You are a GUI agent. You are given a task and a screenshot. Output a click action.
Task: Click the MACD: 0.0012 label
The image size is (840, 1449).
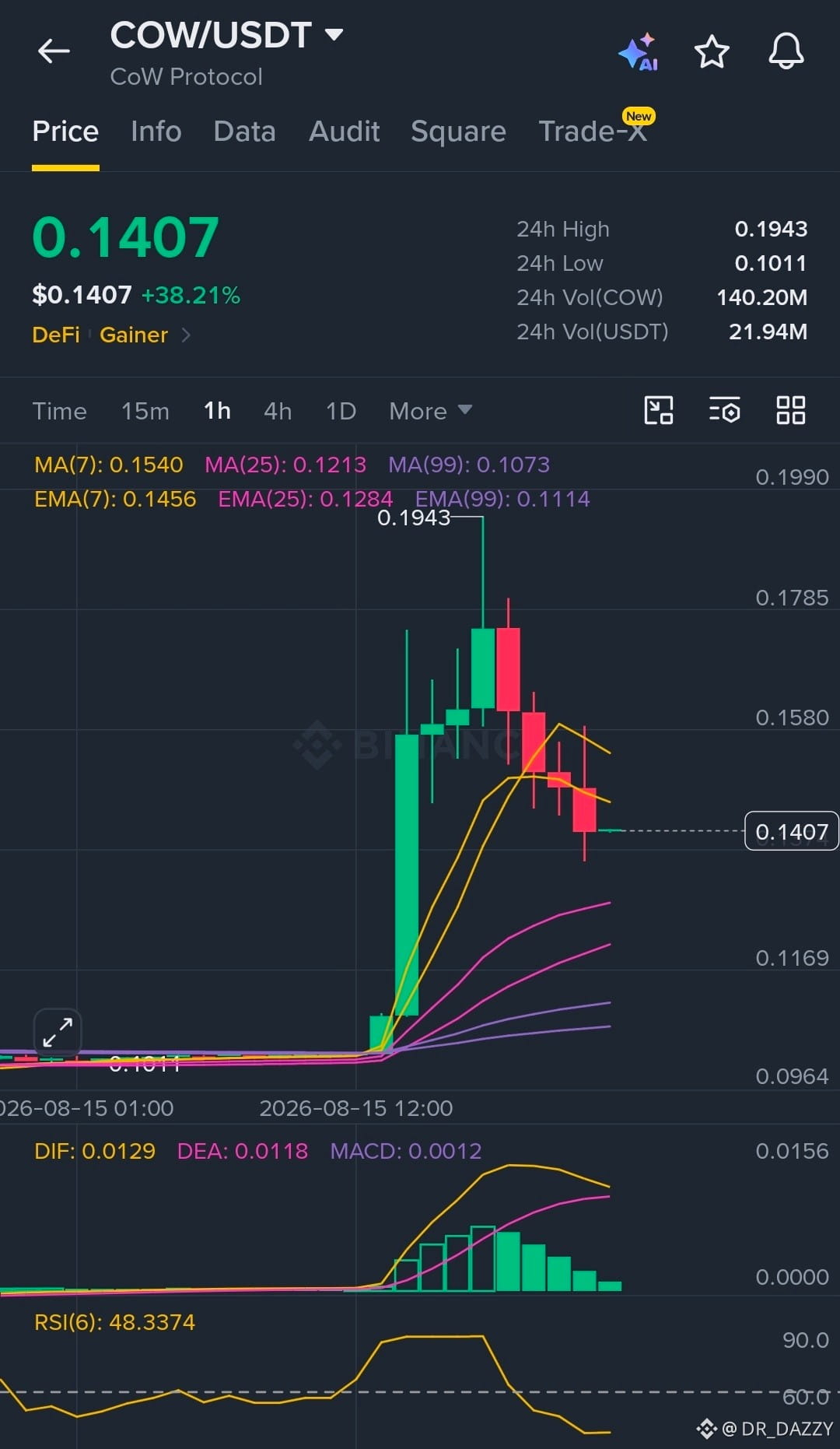(406, 1151)
